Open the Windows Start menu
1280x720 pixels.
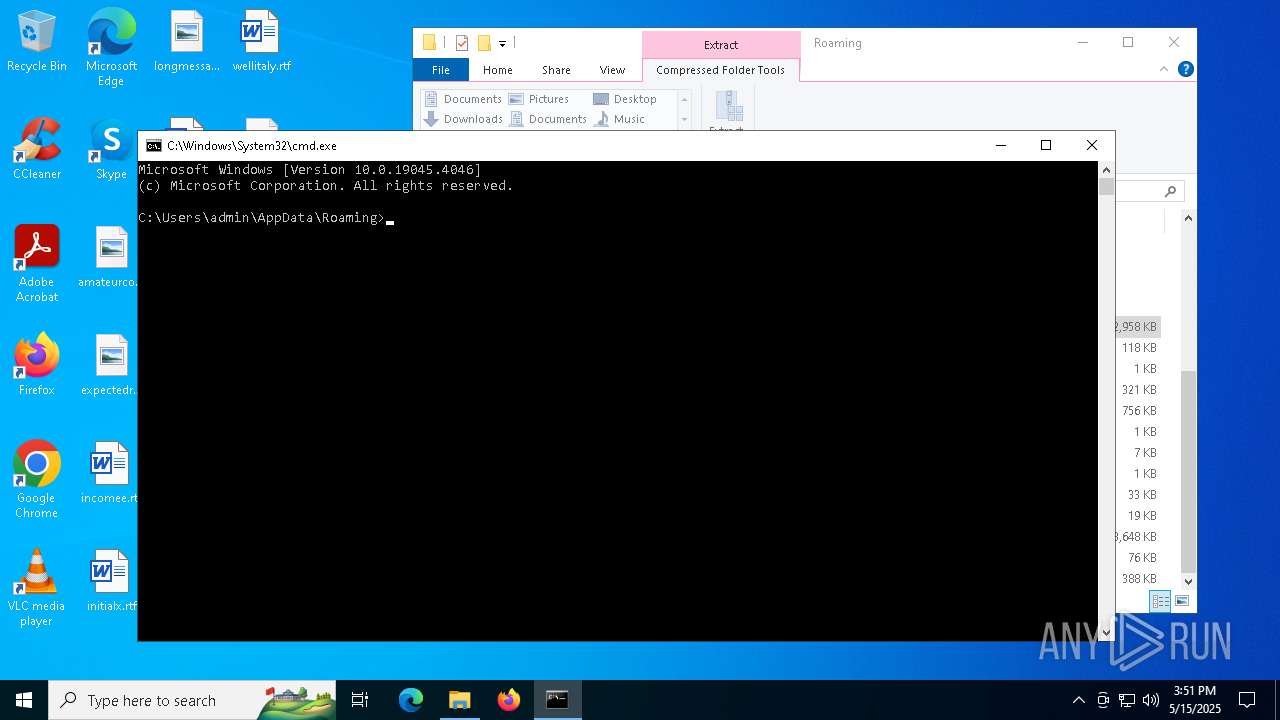tap(24, 700)
